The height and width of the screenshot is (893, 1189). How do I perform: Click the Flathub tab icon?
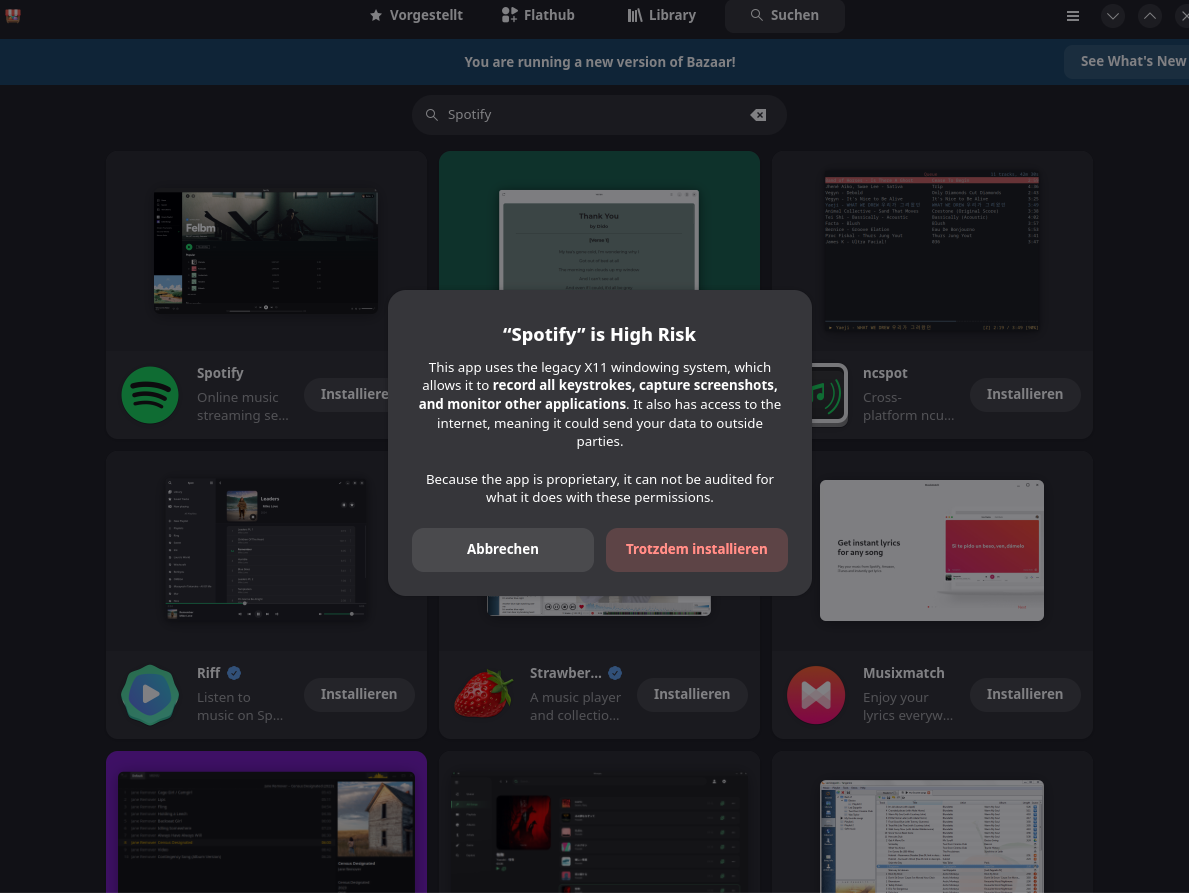pos(510,15)
